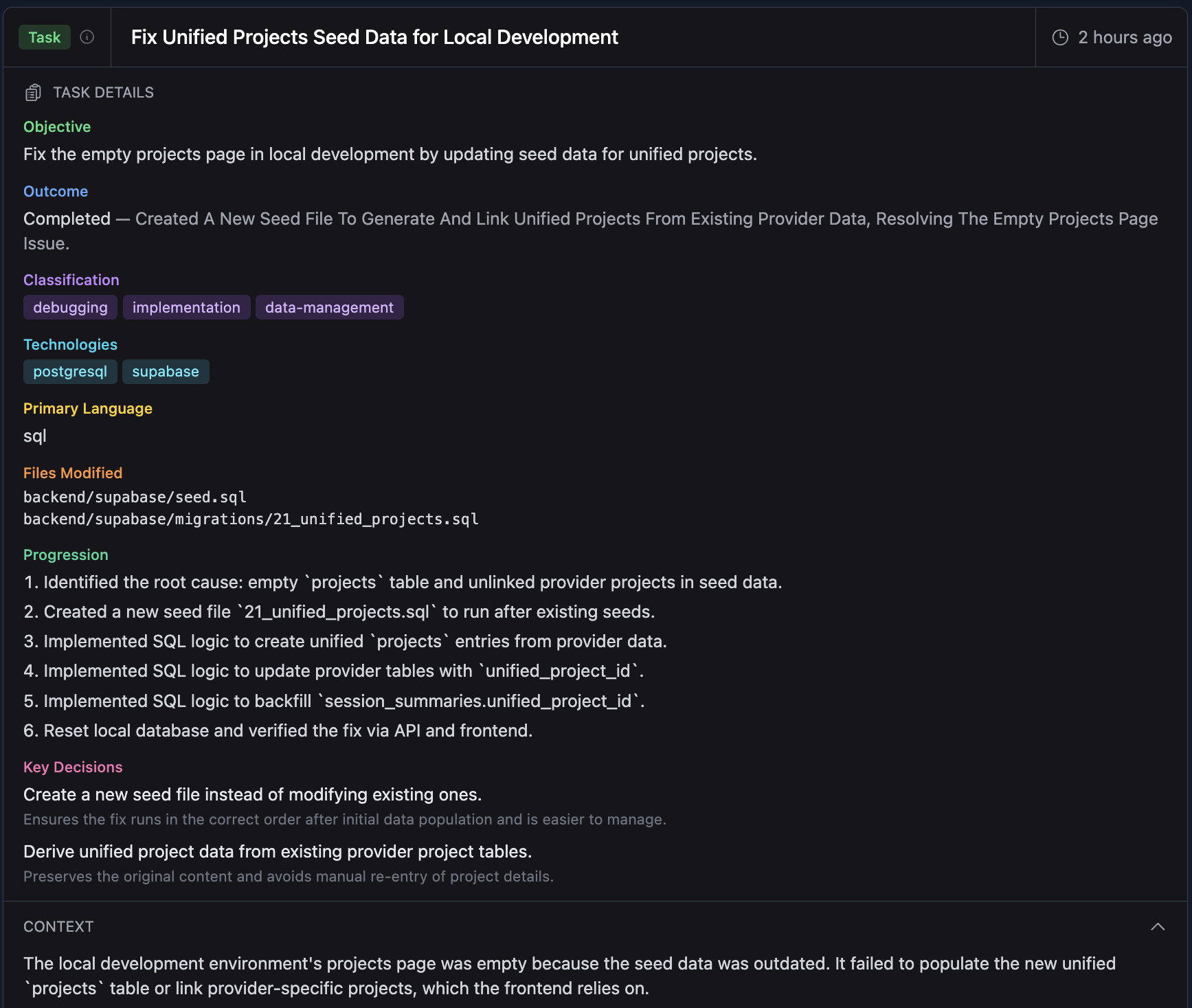Select the supabase technology tag
This screenshot has width=1192, height=1008.
(x=165, y=371)
